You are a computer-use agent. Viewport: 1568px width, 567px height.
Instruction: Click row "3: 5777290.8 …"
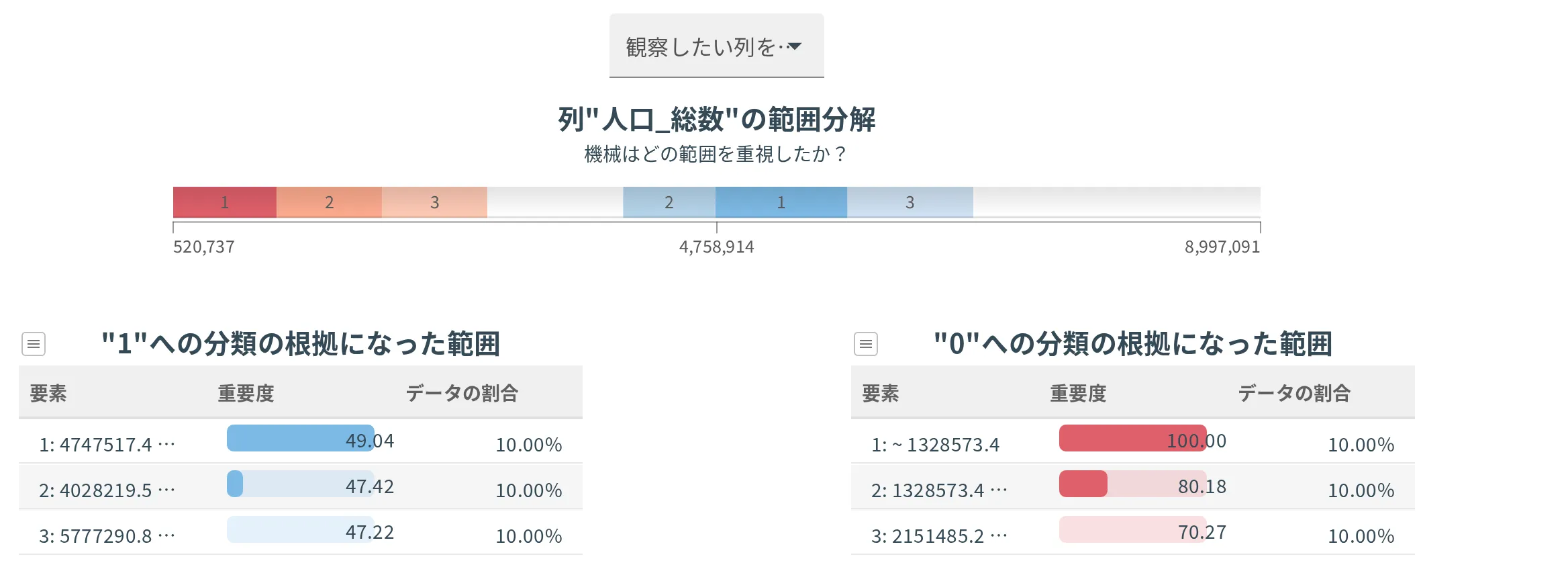coord(301,532)
